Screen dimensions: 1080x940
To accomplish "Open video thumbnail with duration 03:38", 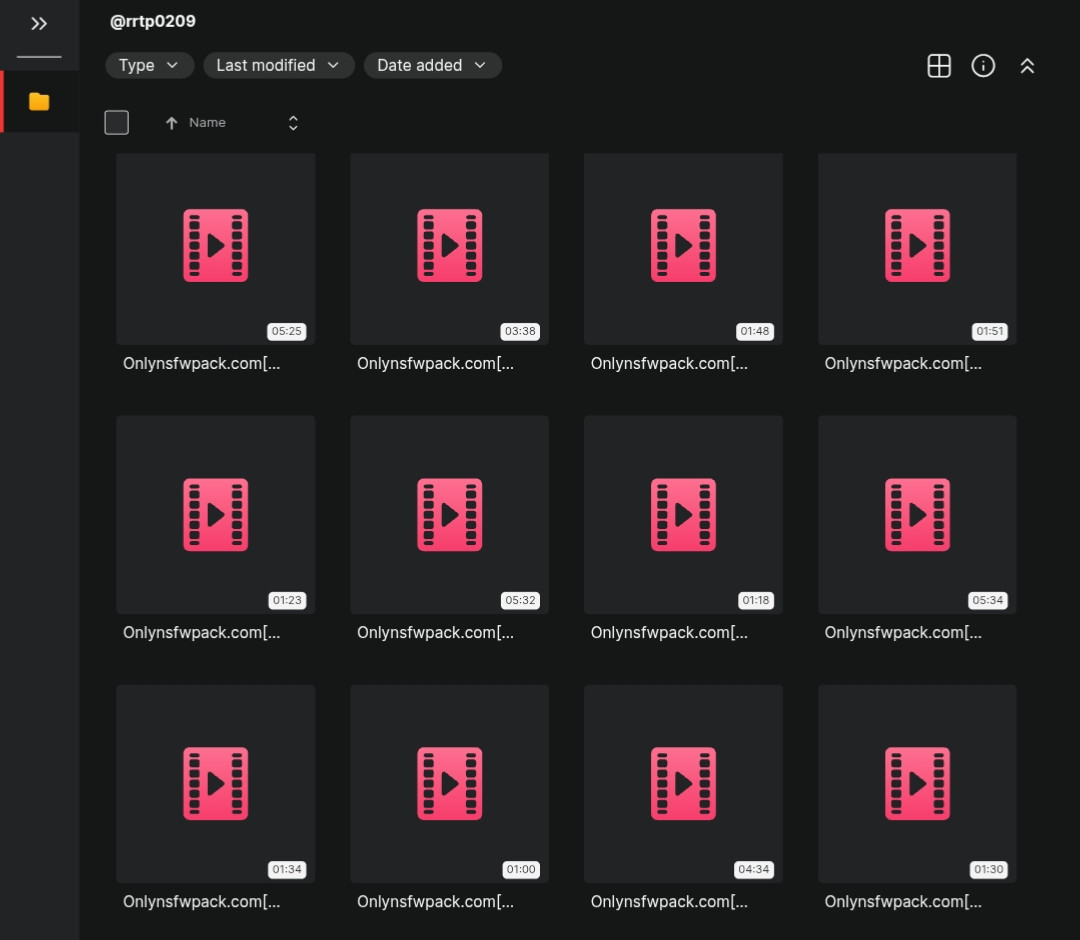I will (449, 249).
